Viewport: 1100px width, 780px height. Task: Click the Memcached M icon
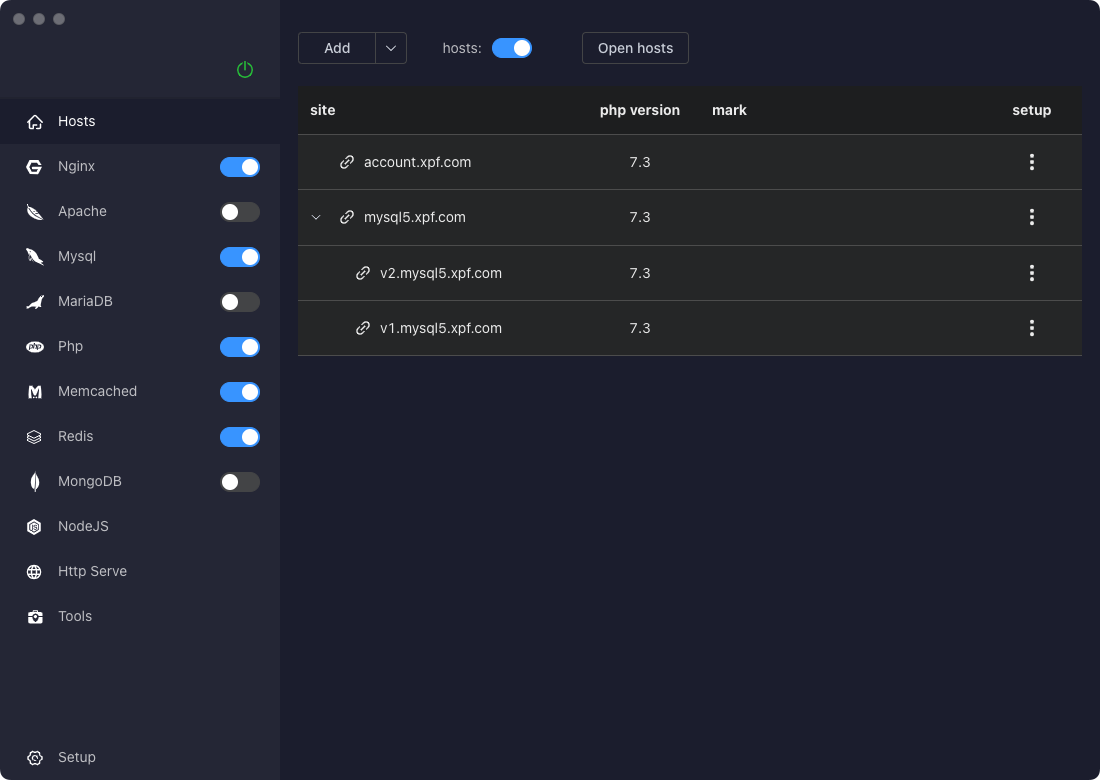click(x=34, y=391)
